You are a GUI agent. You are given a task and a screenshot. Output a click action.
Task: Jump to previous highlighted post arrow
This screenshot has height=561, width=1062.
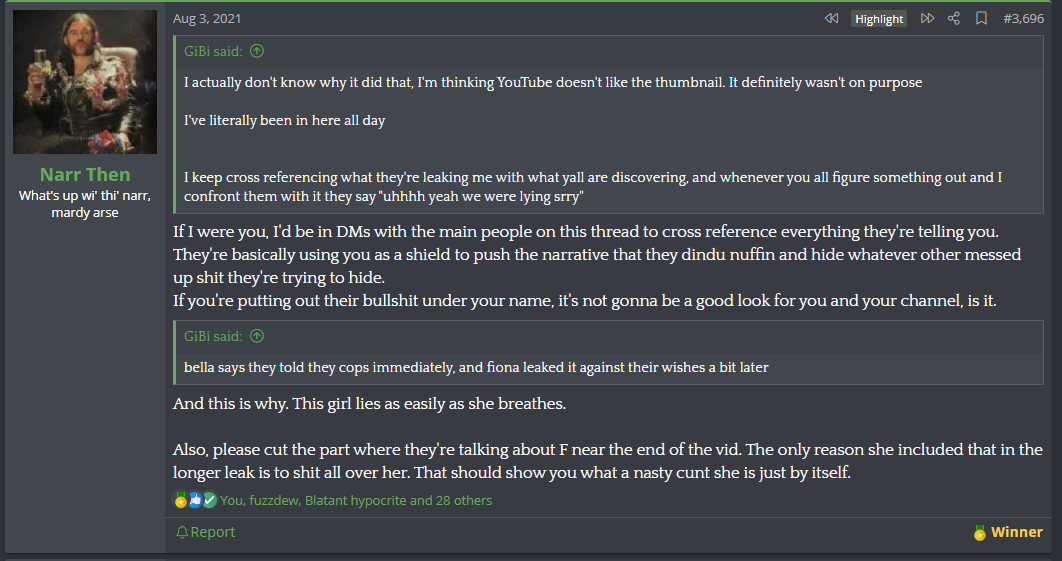tap(831, 18)
